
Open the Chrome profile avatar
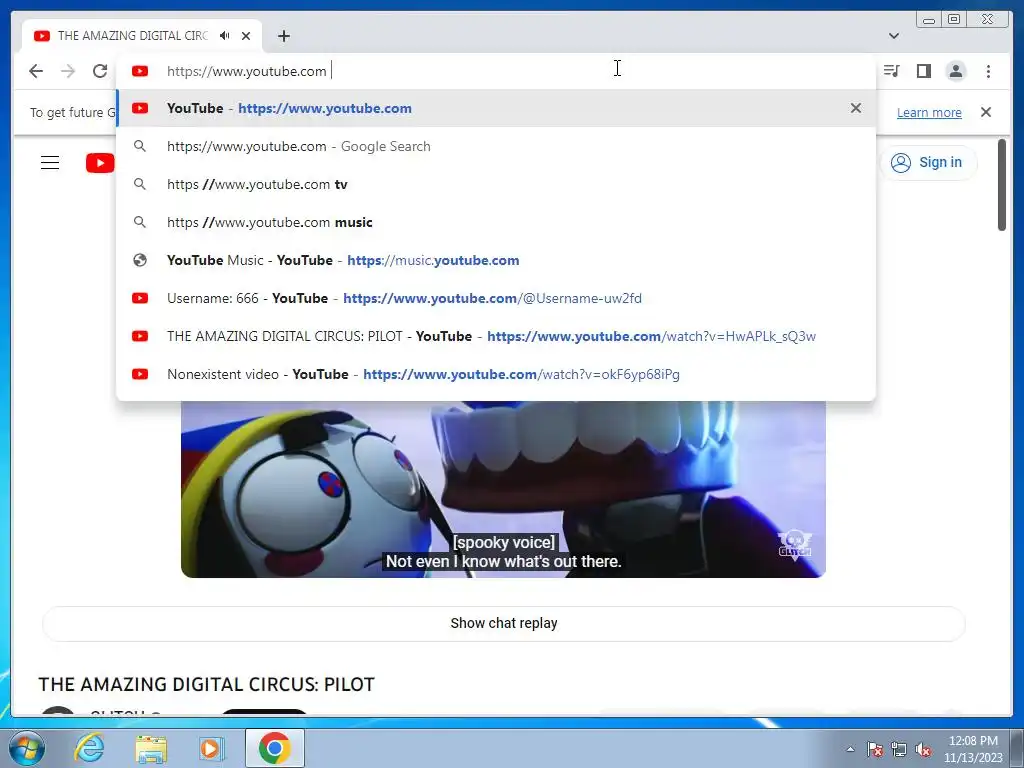tap(955, 71)
